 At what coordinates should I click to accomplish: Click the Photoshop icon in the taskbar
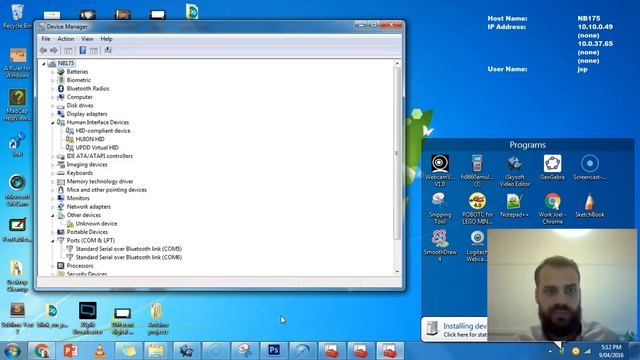point(274,350)
